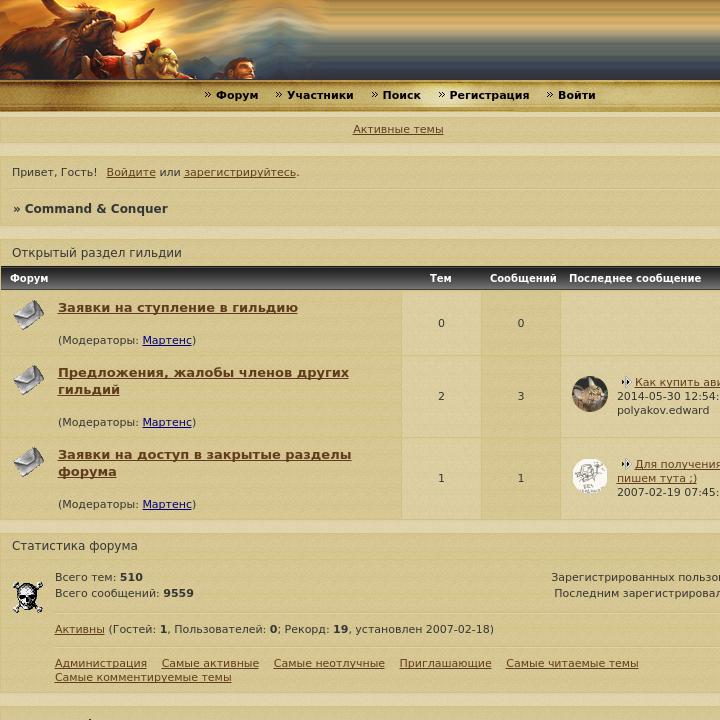Open moderator Мартенс under Заявки на доступ
Image resolution: width=720 pixels, height=720 pixels.
tap(167, 504)
